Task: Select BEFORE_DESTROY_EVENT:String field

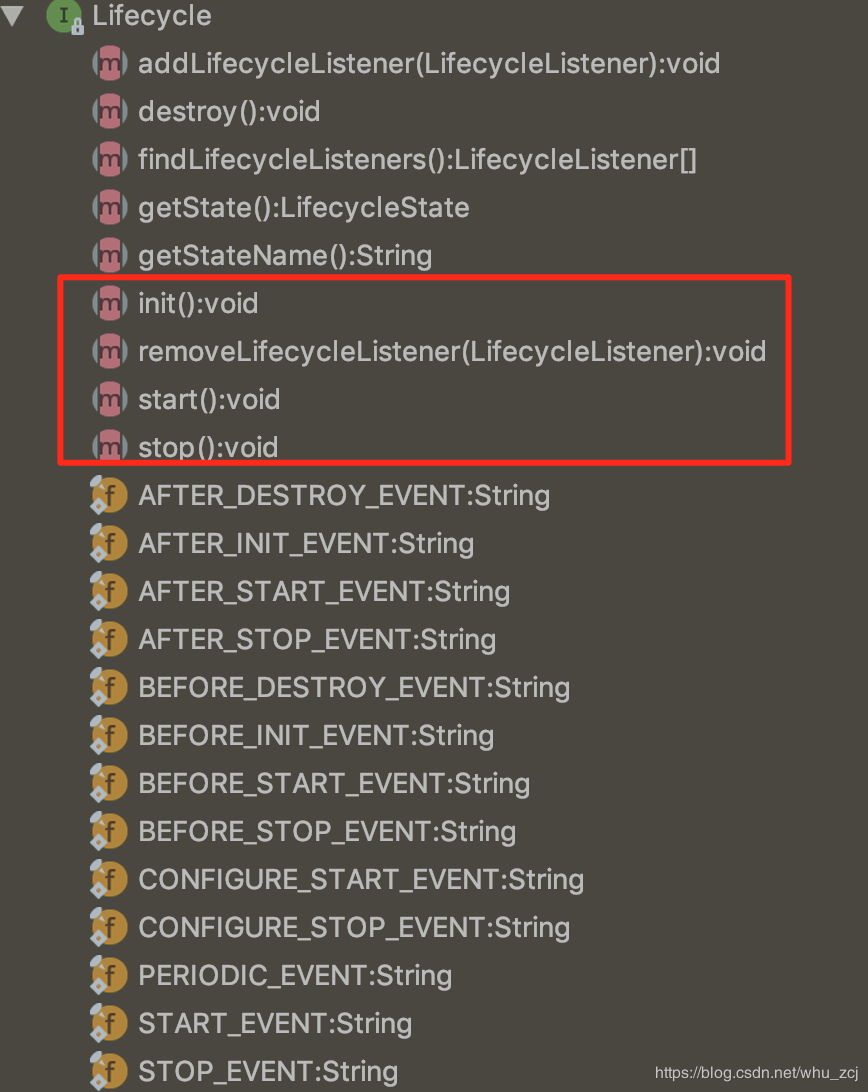Action: click(355, 687)
